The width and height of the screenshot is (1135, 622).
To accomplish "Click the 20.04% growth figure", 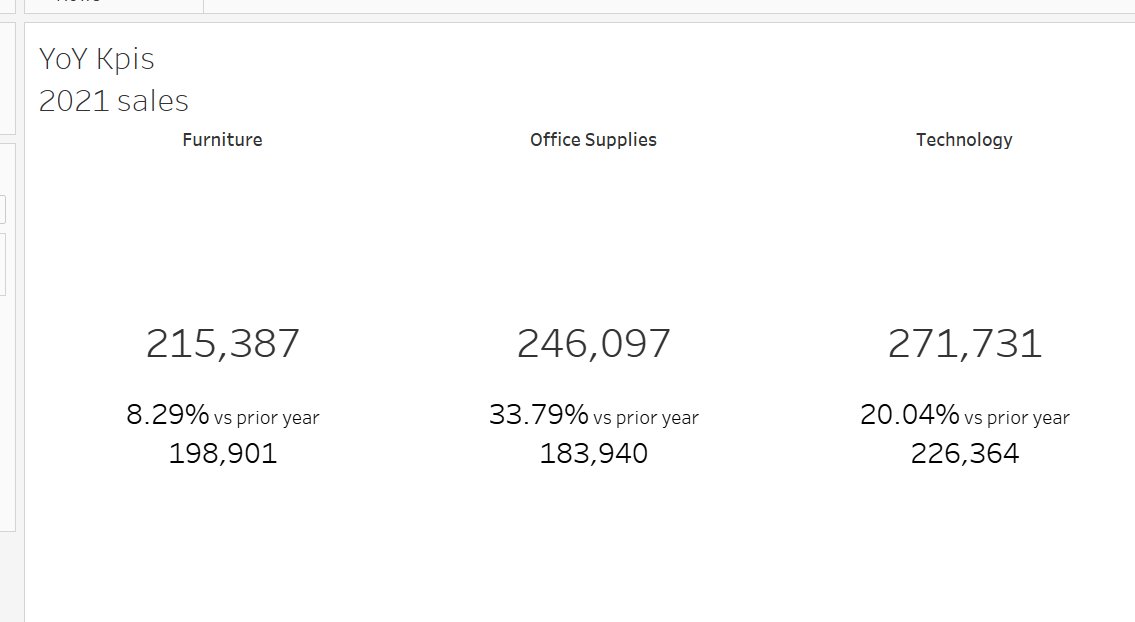I will 909,414.
